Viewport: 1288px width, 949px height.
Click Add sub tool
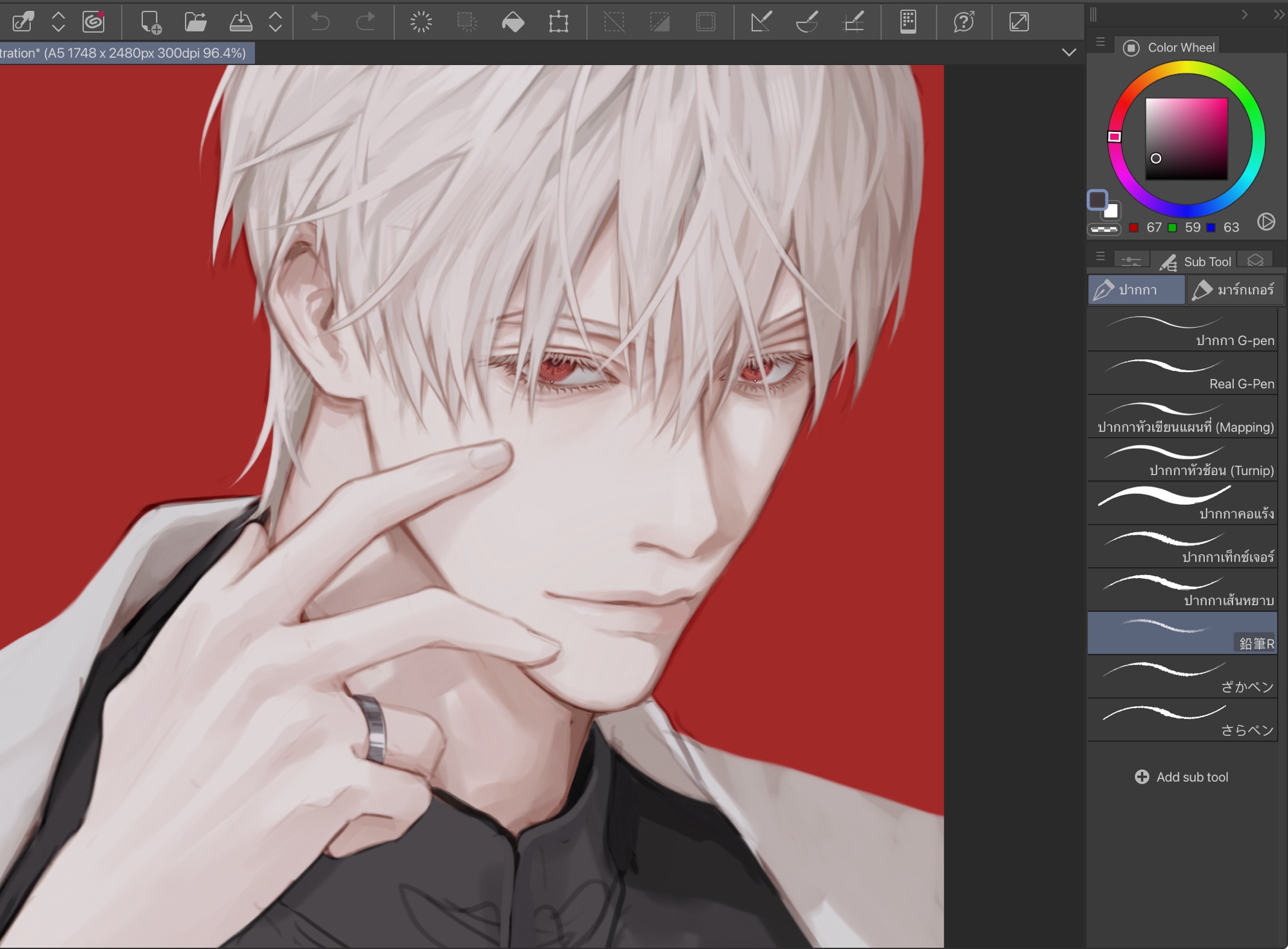point(1182,777)
